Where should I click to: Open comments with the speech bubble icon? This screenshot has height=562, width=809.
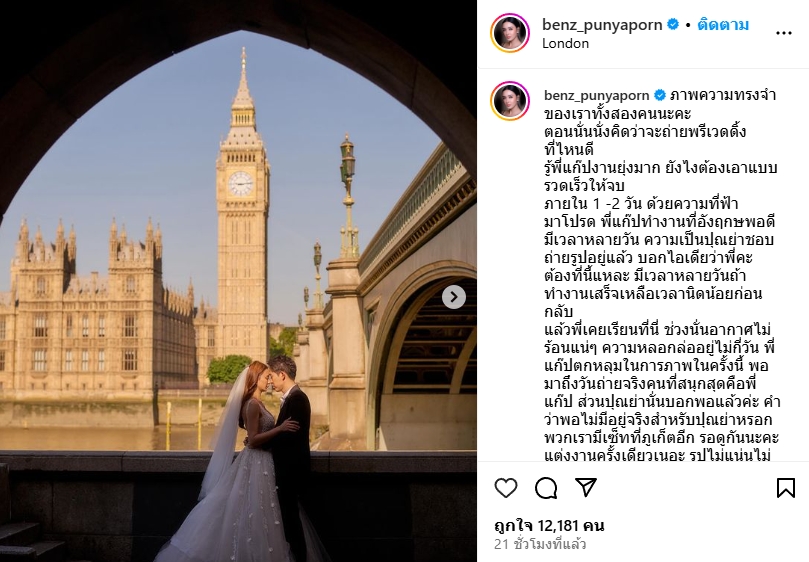[546, 488]
